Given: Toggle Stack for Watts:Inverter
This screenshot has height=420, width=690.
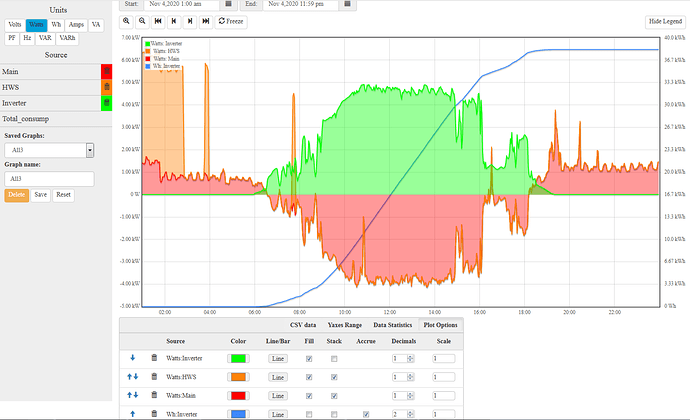Looking at the screenshot, I should [334, 359].
